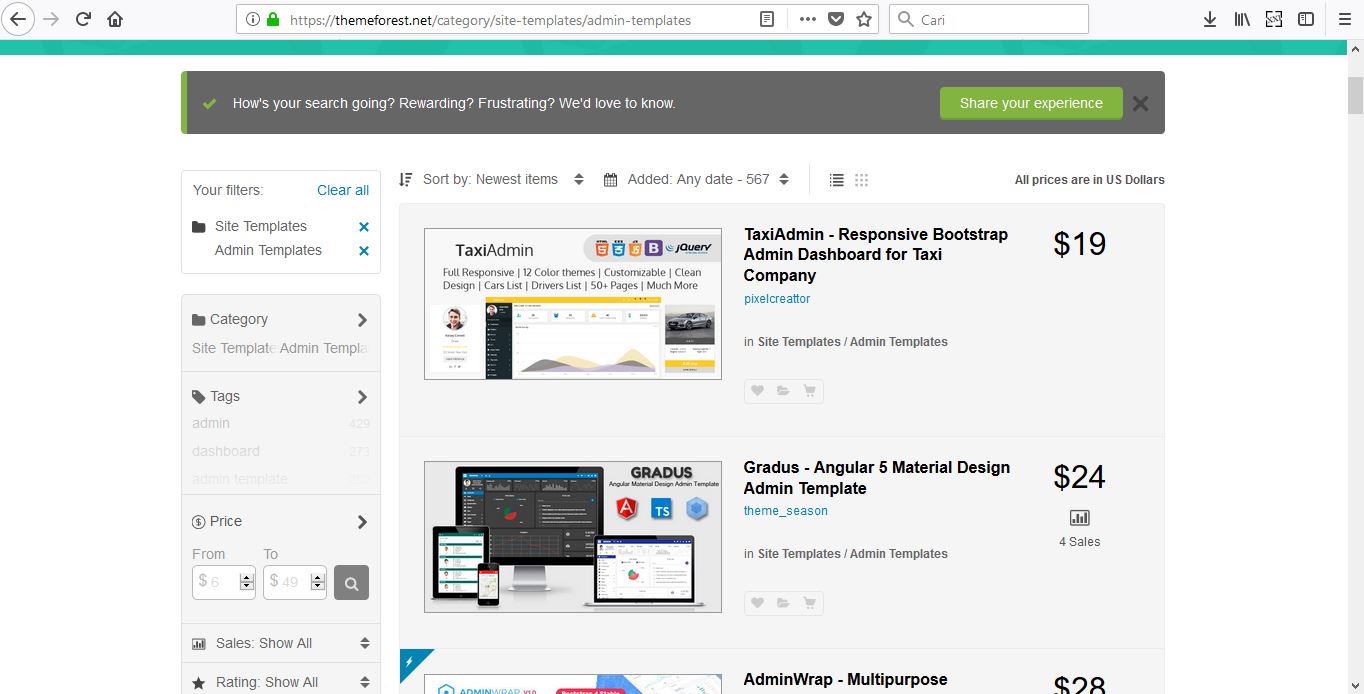
Task: Open the downloads panel
Action: coord(1209,19)
